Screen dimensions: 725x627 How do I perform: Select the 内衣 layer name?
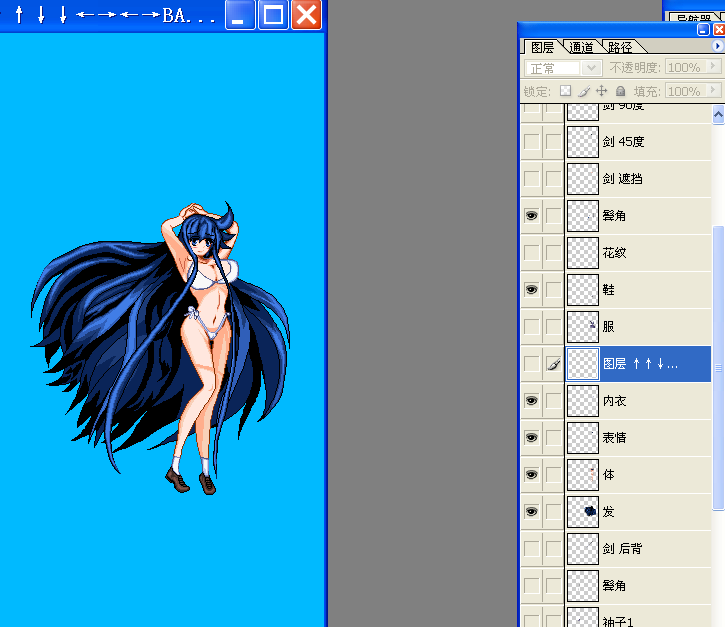click(x=614, y=401)
